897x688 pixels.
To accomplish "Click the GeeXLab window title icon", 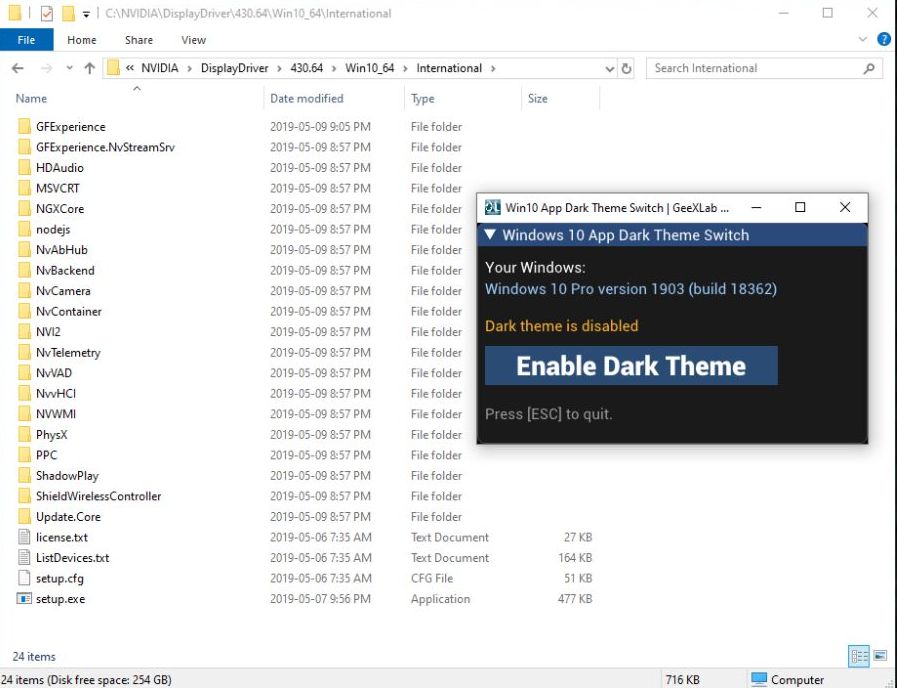I will (492, 207).
